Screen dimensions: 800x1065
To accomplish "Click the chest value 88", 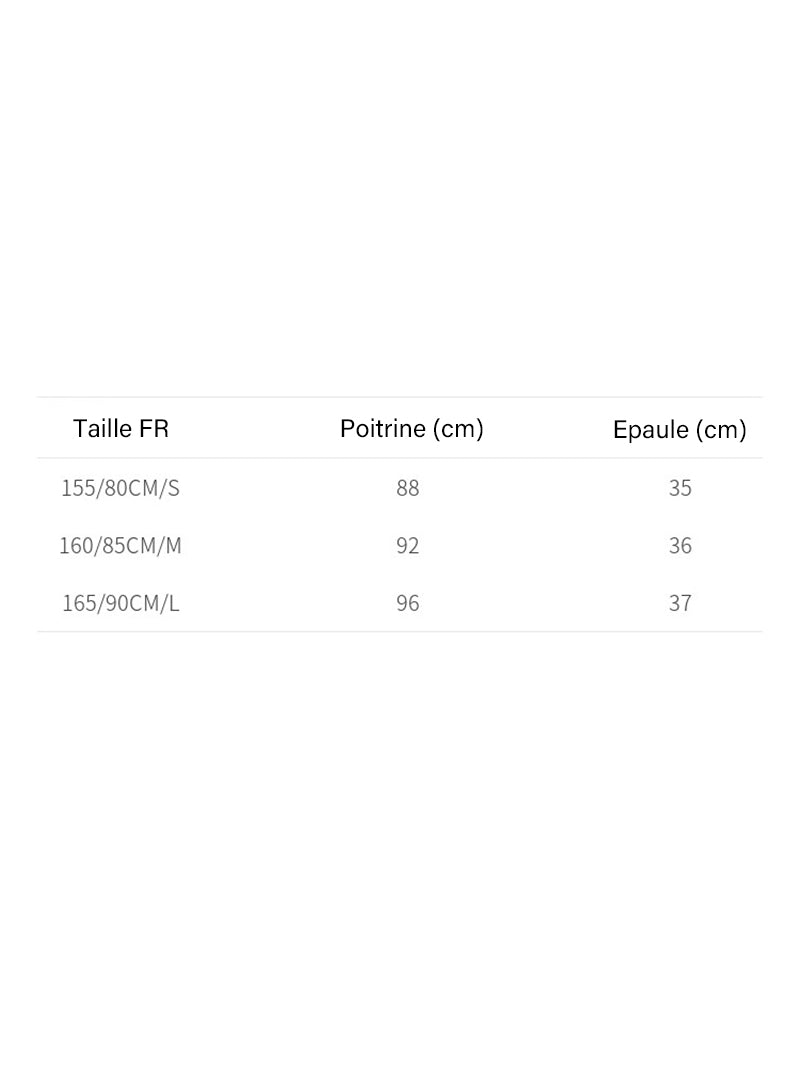I will (x=407, y=488).
